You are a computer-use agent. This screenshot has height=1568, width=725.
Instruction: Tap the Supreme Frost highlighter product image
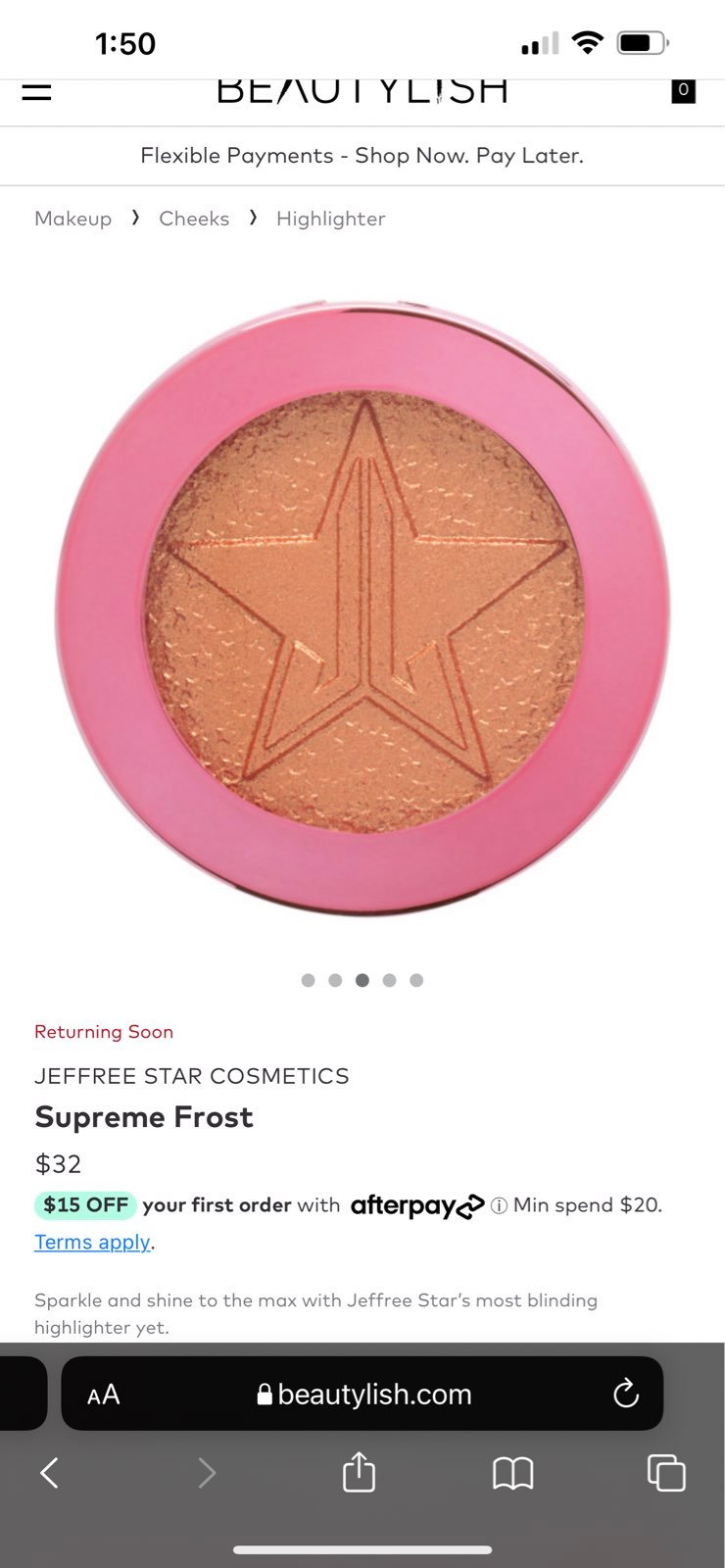pos(362,608)
